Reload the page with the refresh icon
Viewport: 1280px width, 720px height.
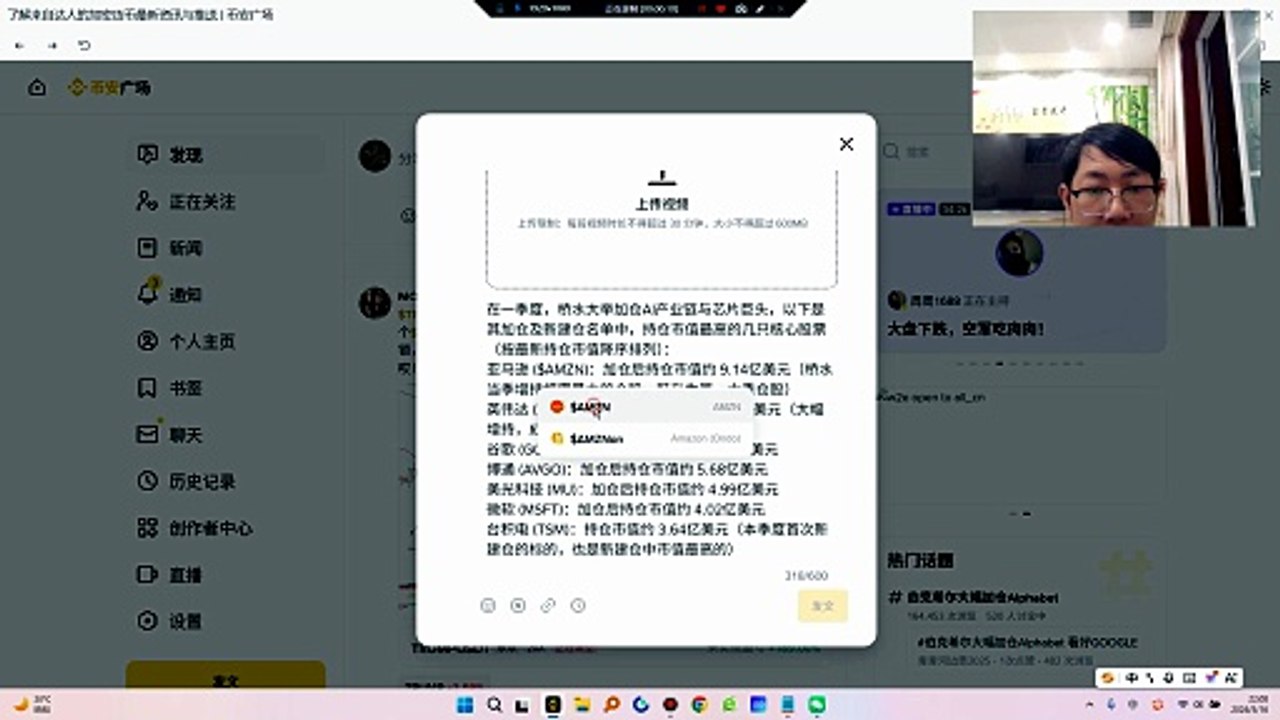click(x=84, y=46)
